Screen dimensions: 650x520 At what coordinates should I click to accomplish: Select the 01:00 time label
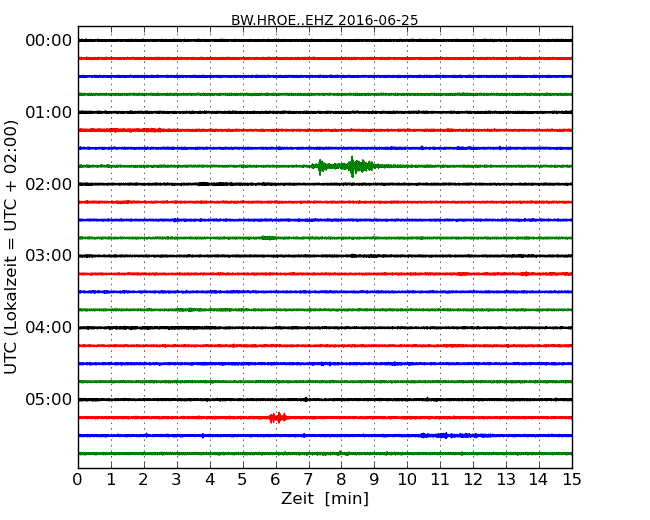tap(49, 112)
